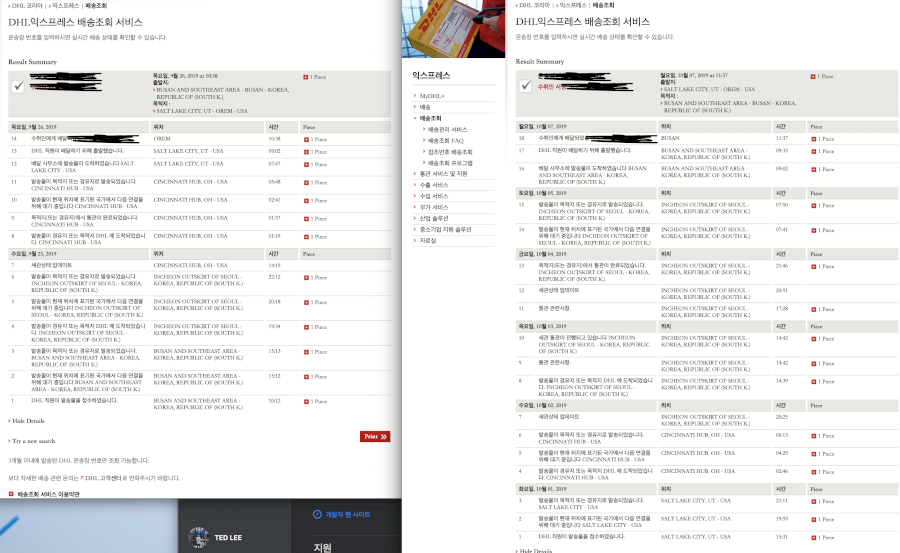Viewport: 900px width, 553px height.
Task: Expand piece details for the 10:38 OREM delivery row
Action: pos(306,140)
